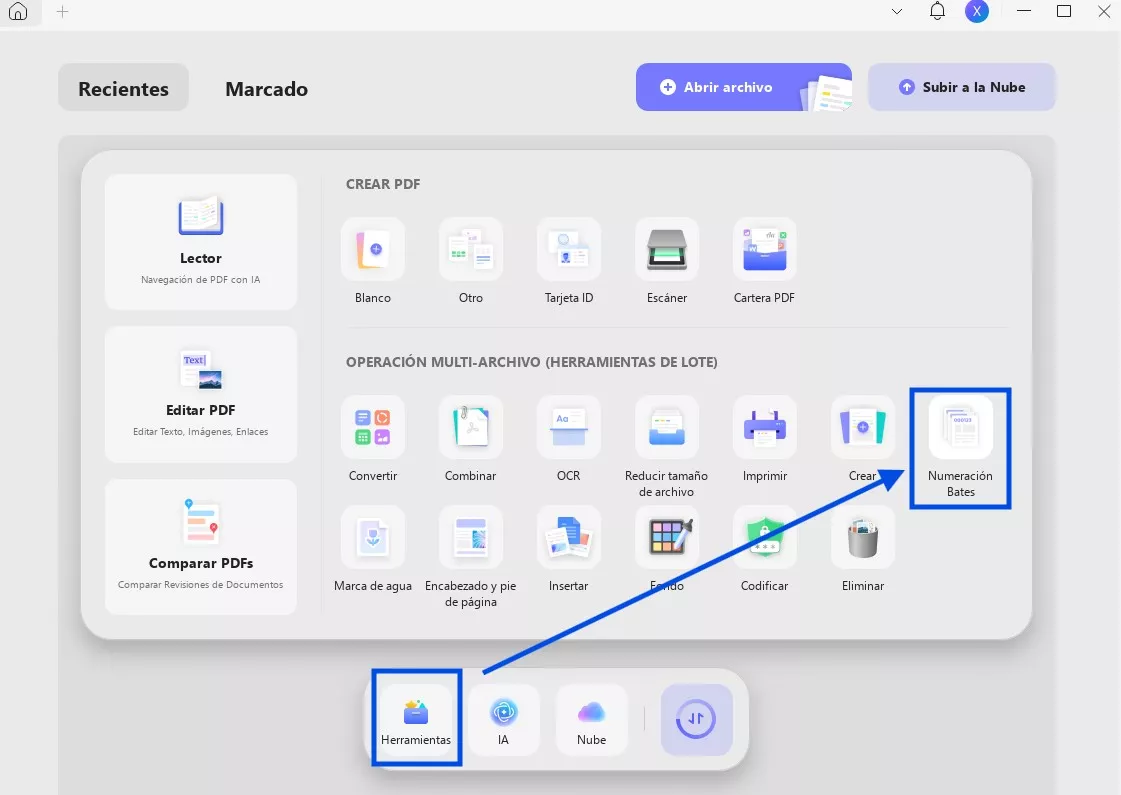Open the Comparar PDFs card
This screenshot has height=795, width=1121.
pos(200,547)
